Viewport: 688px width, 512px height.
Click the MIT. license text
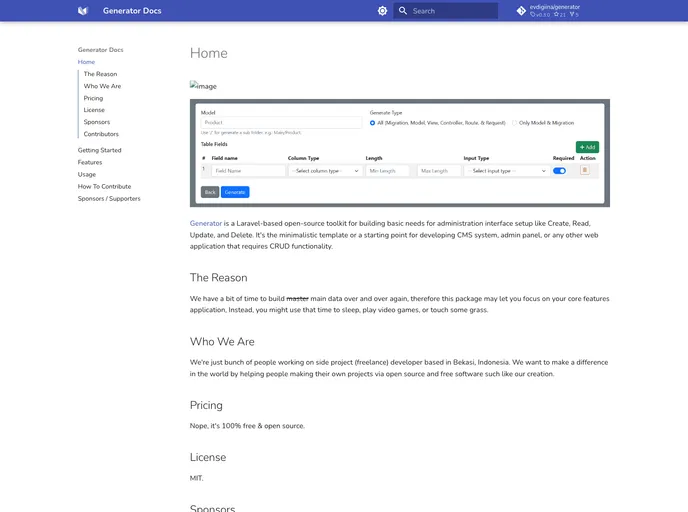pyautogui.click(x=197, y=478)
